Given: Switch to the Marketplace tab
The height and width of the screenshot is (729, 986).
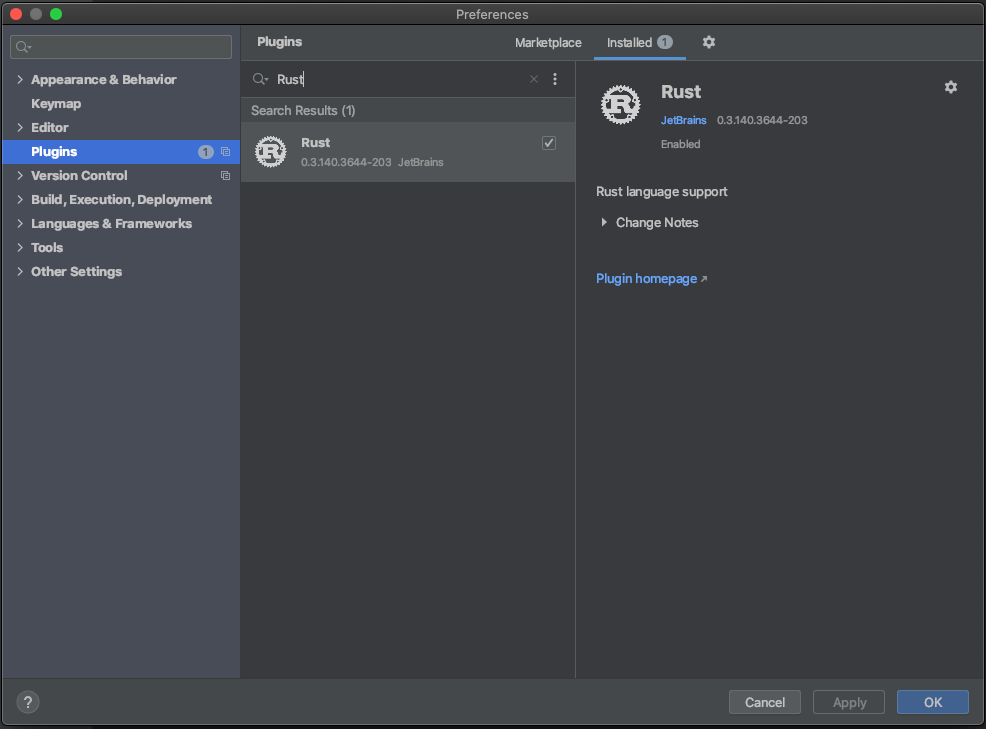Looking at the screenshot, I should 548,42.
